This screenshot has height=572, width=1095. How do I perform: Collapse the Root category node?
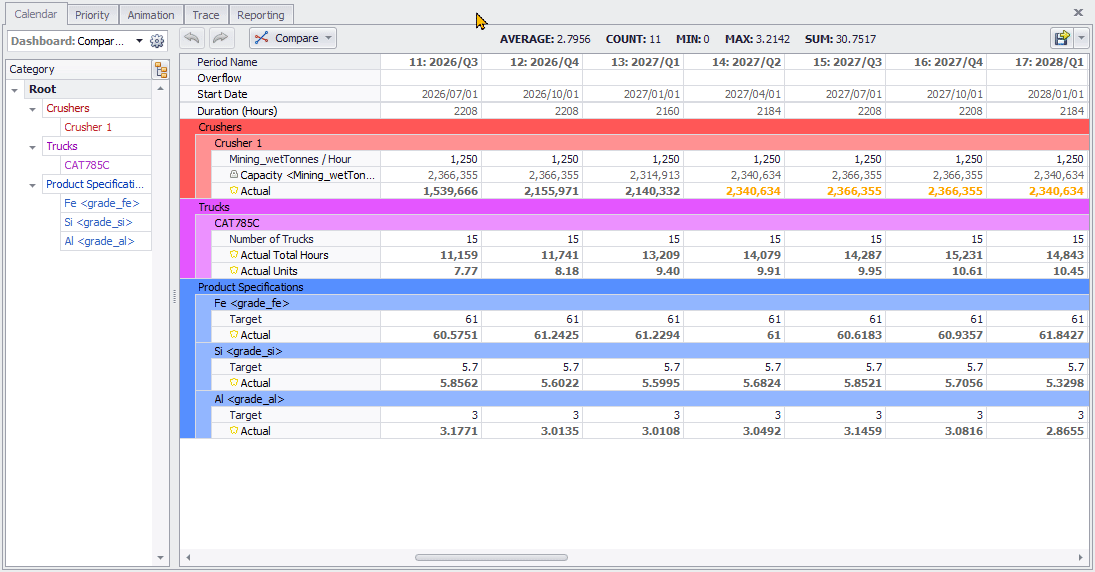15,90
